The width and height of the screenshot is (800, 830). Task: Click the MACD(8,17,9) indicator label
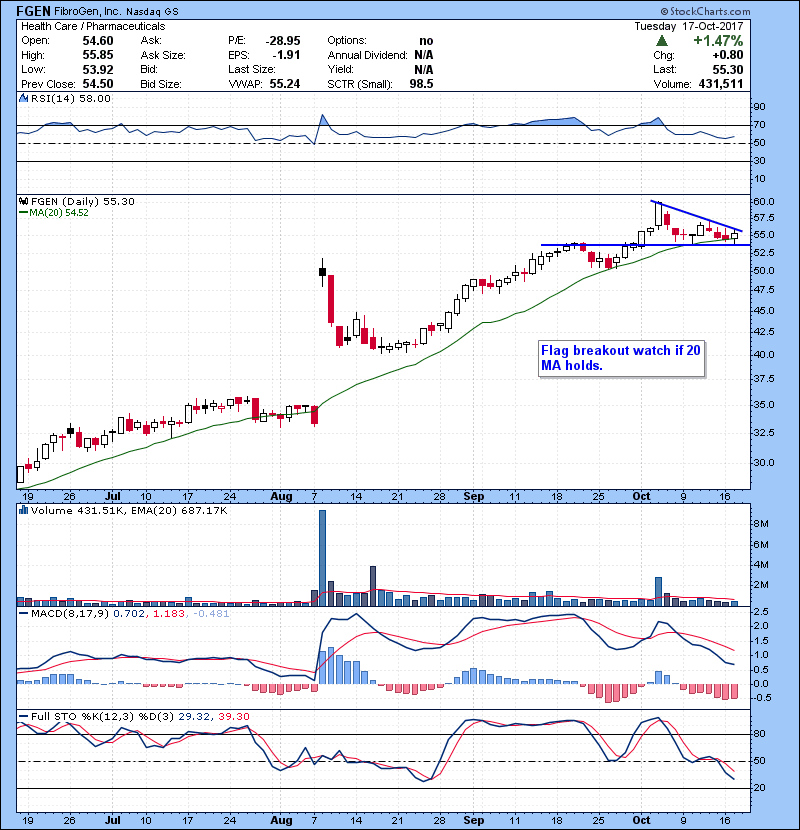click(71, 614)
